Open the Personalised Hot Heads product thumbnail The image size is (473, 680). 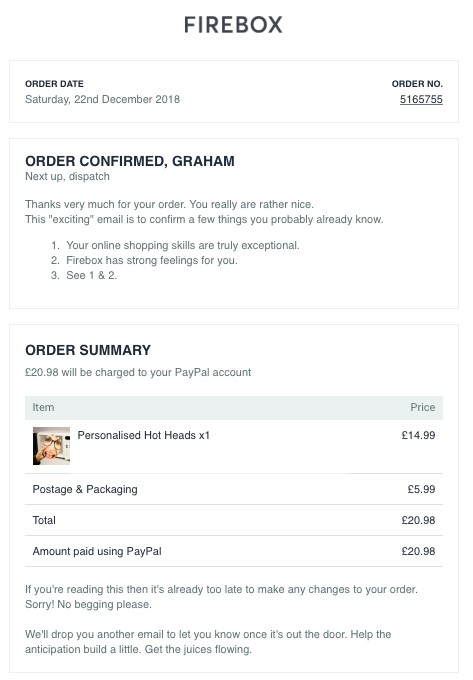[51, 446]
